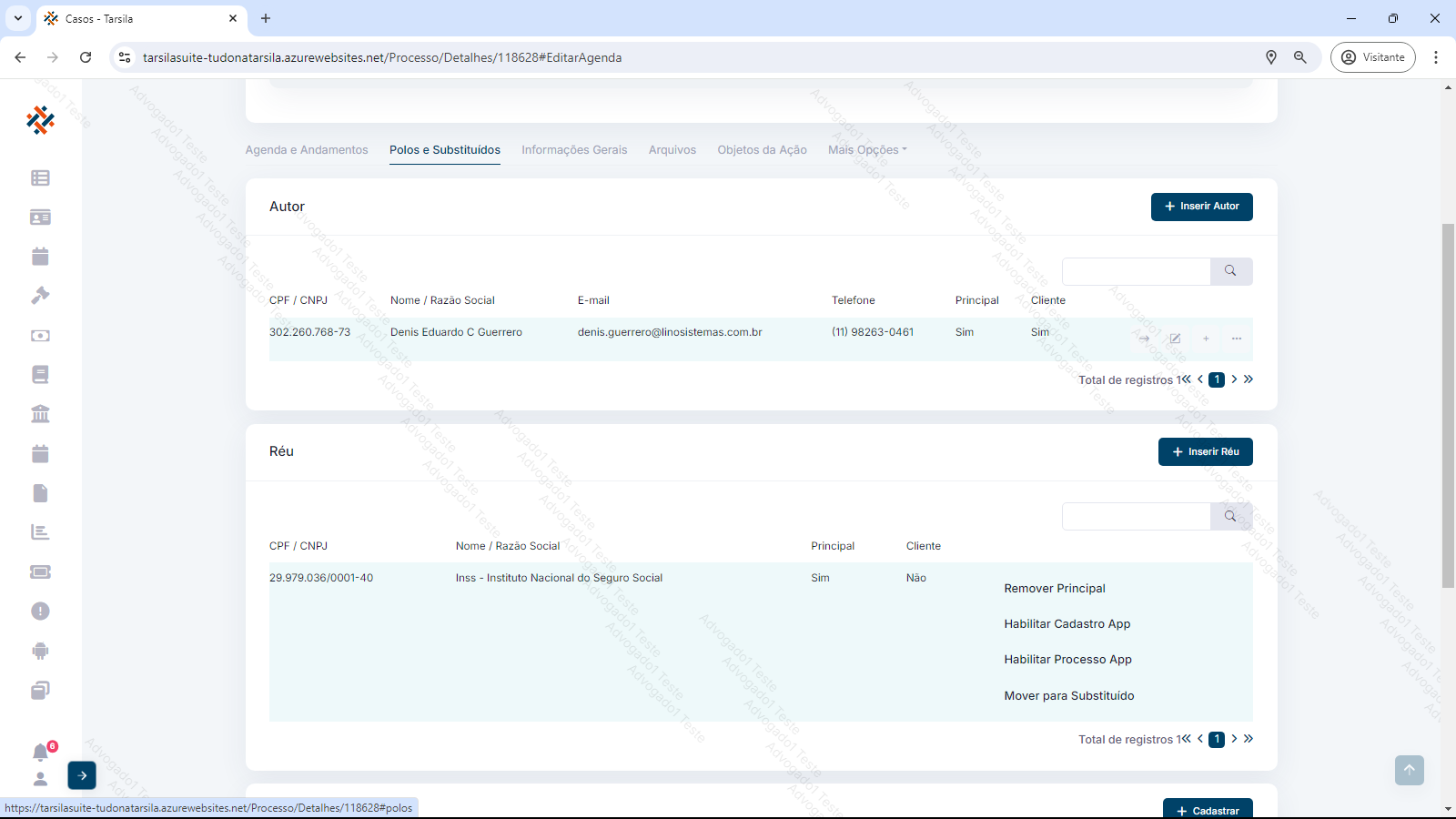Expand the Mais Opções dropdown
This screenshot has height=819, width=1456.
(866, 150)
